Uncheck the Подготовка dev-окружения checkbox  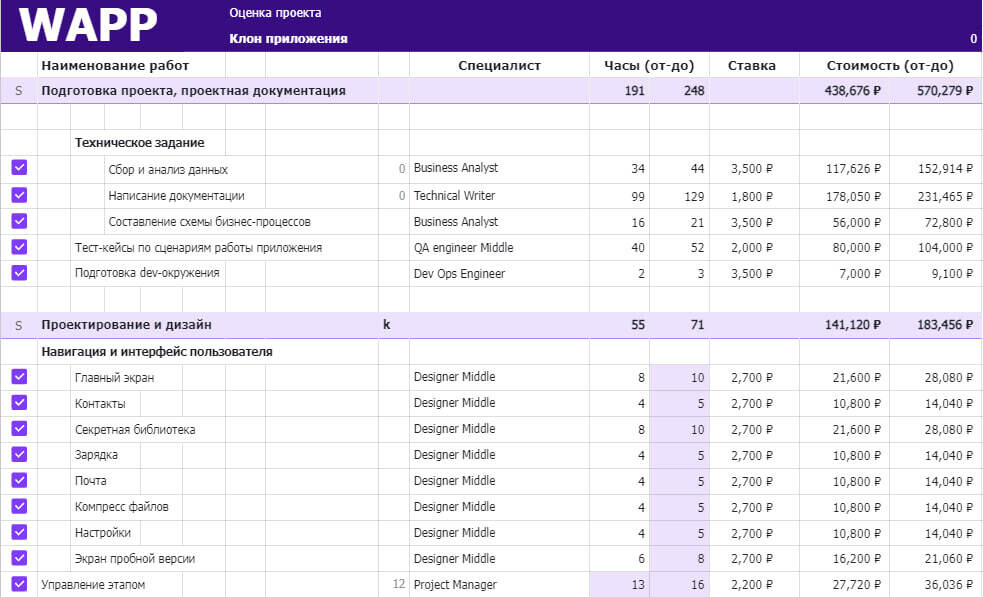coord(19,273)
